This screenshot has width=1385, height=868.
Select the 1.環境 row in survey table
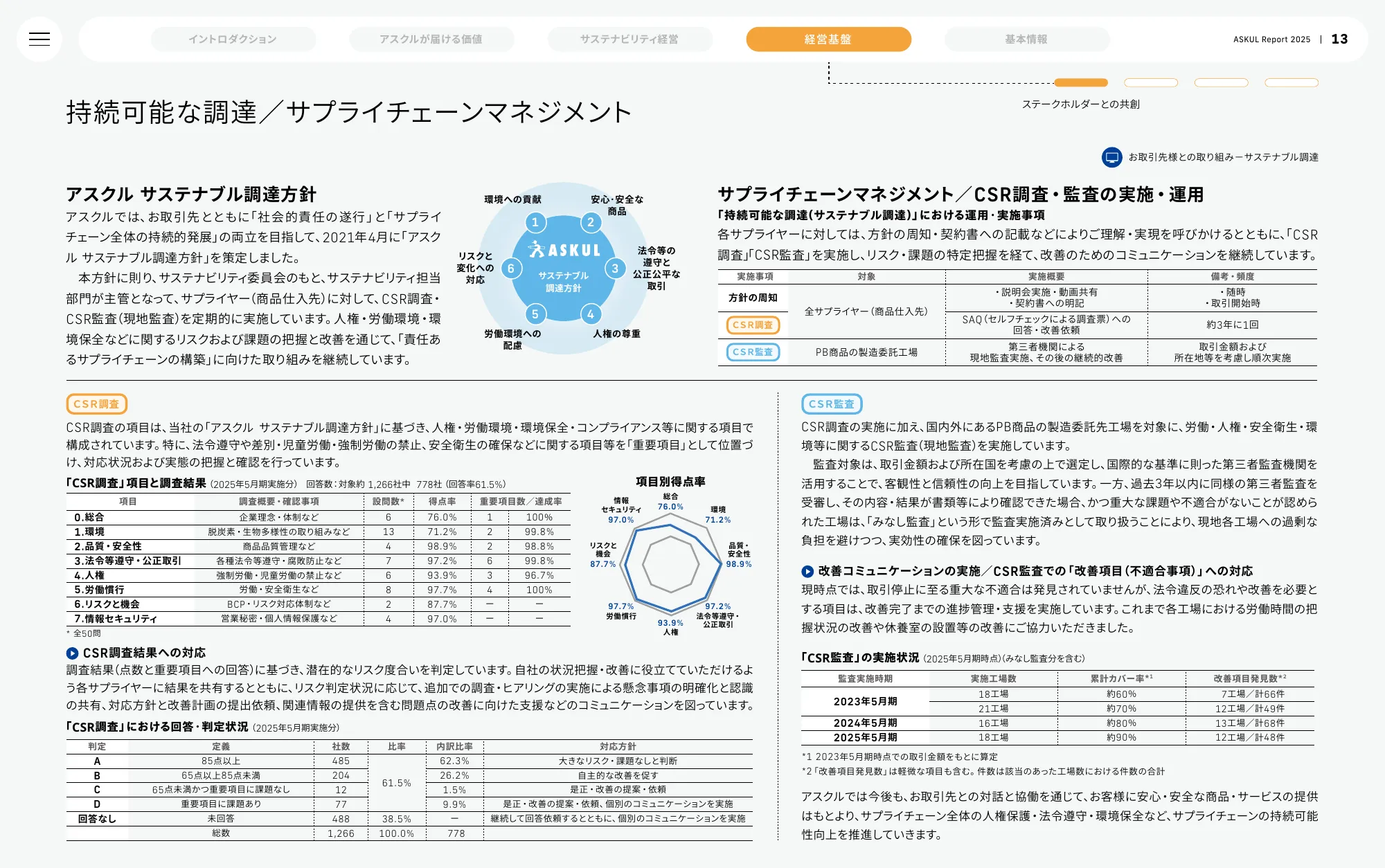pyautogui.click(x=319, y=532)
